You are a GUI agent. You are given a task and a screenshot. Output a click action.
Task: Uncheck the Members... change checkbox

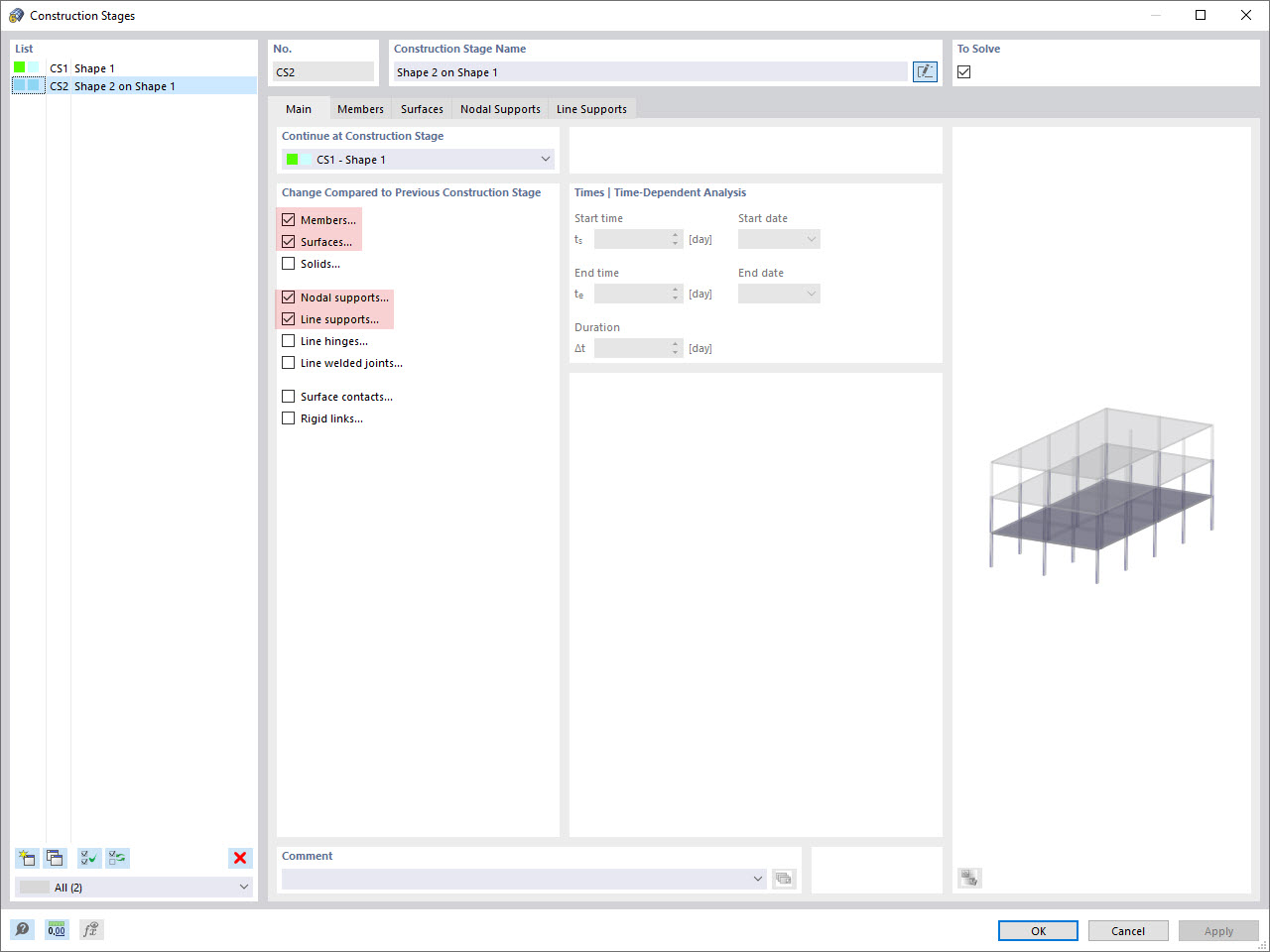289,220
